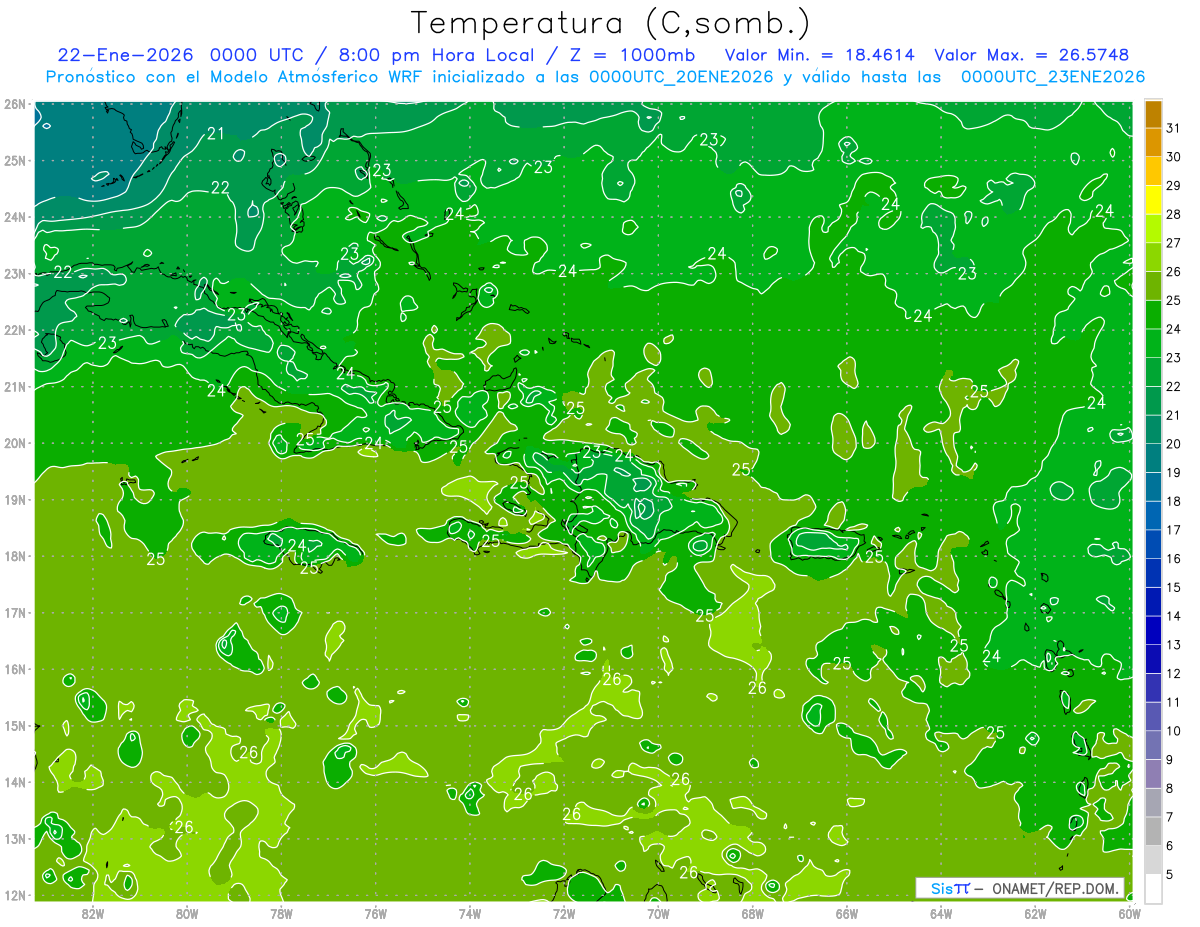Image resolution: width=1200 pixels, height=927 pixels.
Task: Click the white colorbar swatch below 5
Action: 1153,888
